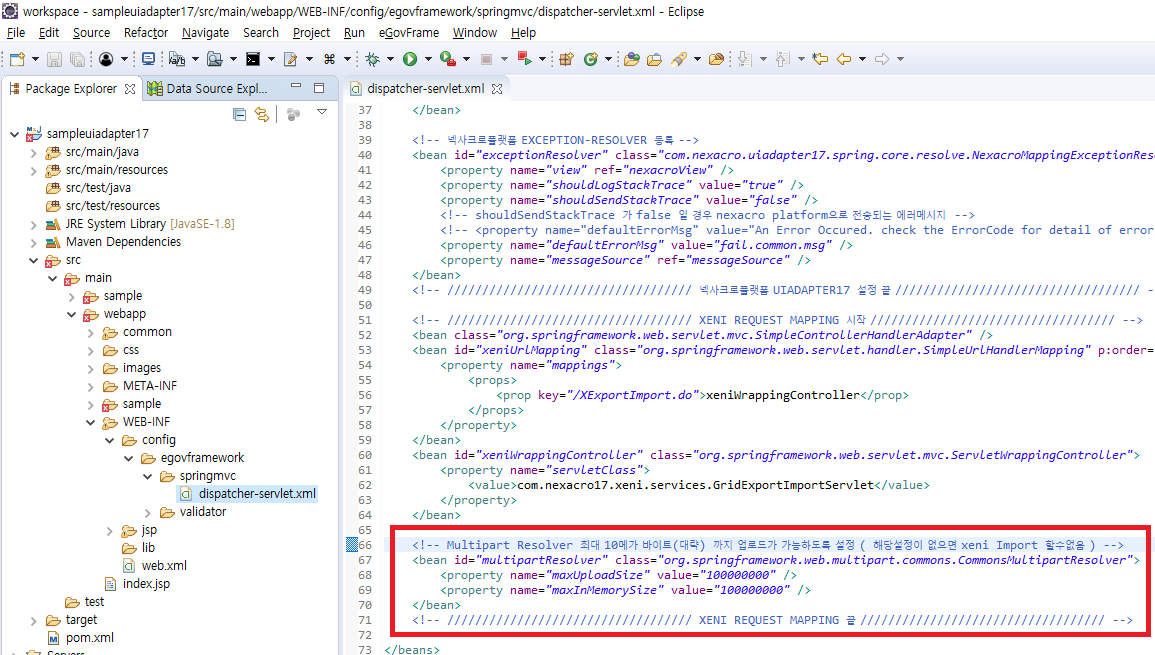
Task: Close the dispatcher-servlet.xml editor tab
Action: coord(497,89)
